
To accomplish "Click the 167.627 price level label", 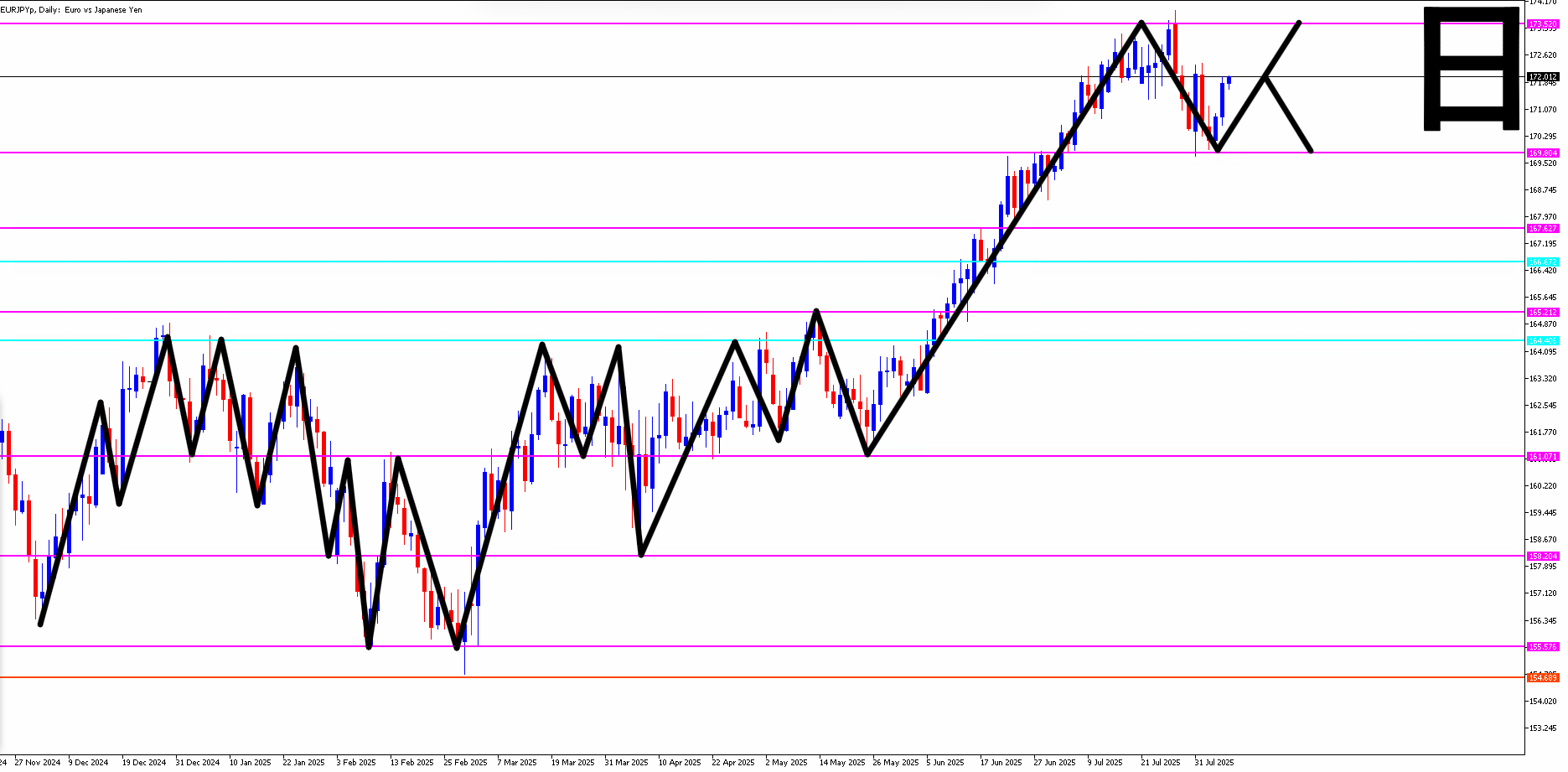I will (x=1543, y=228).
